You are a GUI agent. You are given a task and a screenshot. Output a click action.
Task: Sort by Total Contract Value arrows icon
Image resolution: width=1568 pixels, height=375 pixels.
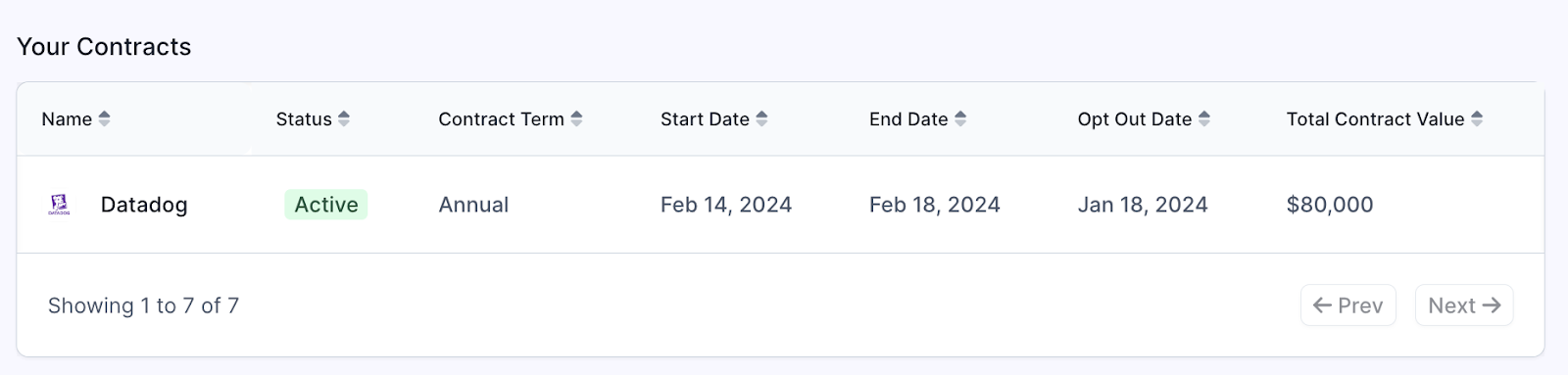(x=1477, y=118)
